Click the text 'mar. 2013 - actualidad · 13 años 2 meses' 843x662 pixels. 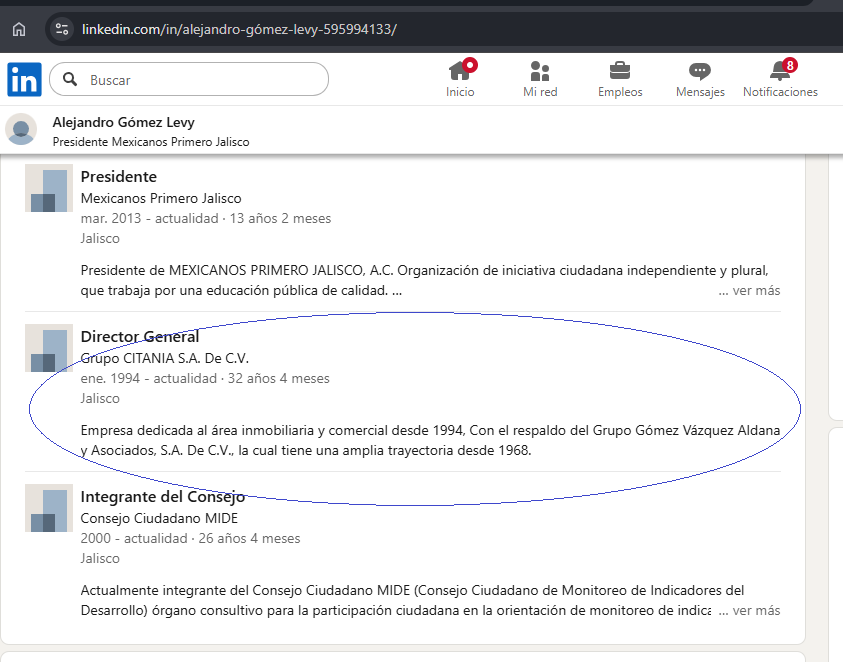(x=206, y=218)
